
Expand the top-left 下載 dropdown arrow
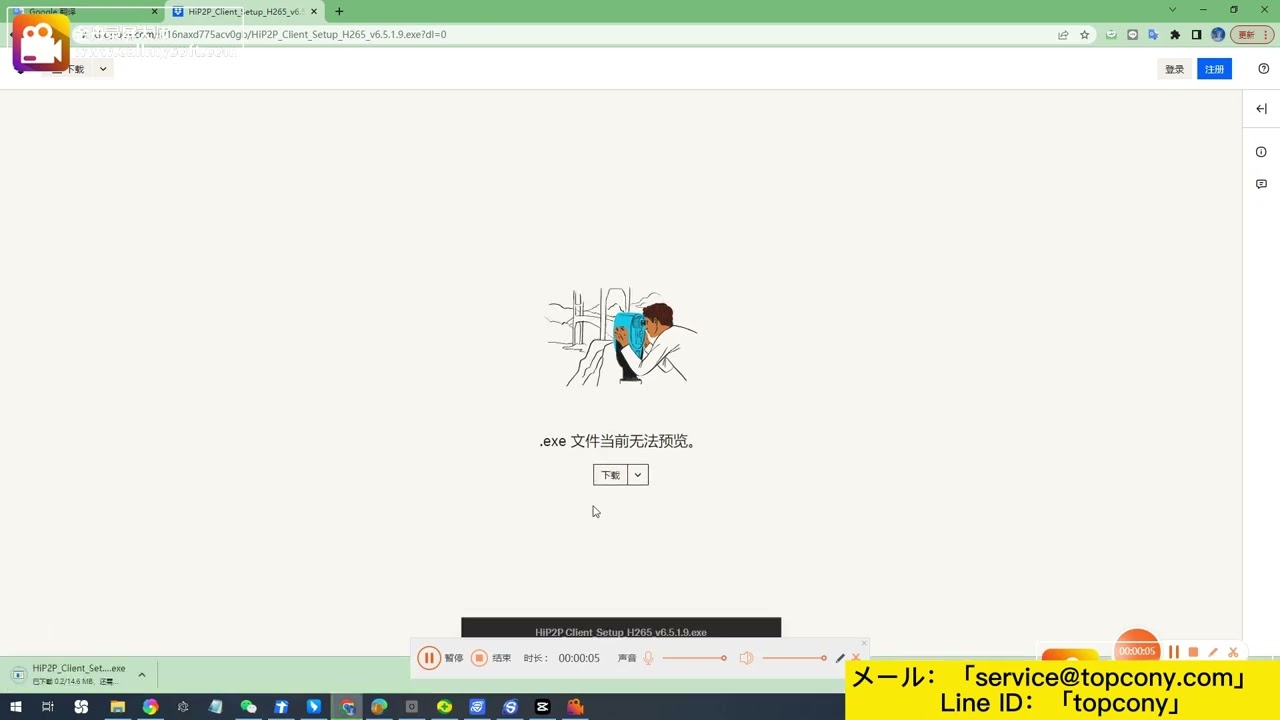102,69
